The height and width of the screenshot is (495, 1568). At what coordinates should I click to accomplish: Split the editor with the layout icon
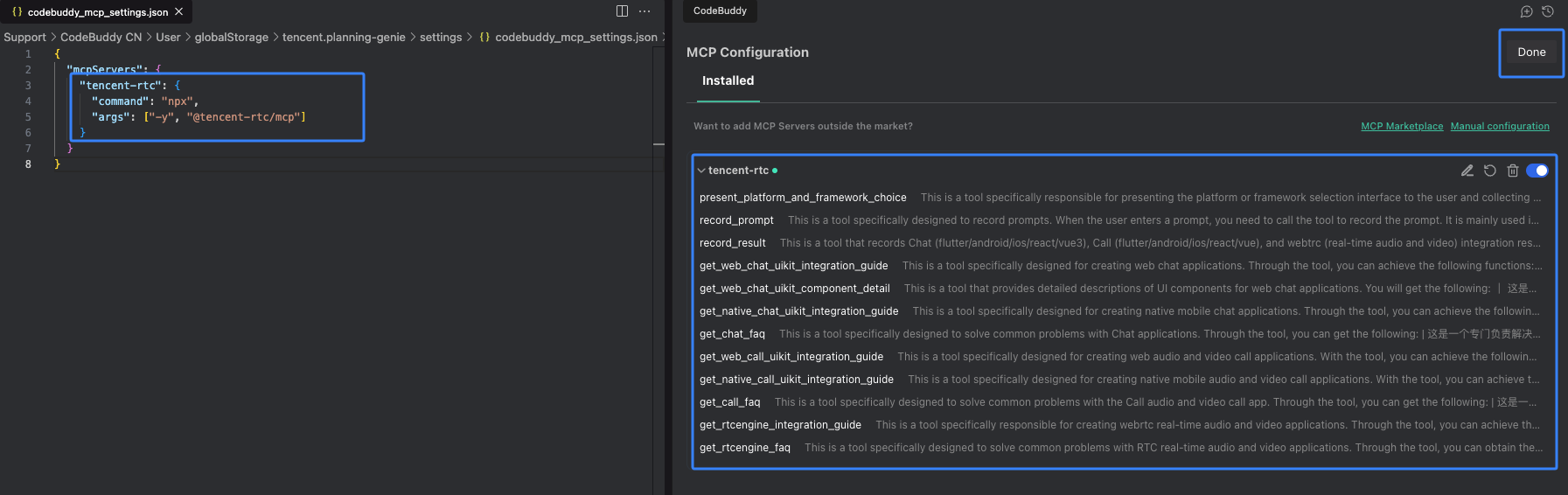622,11
